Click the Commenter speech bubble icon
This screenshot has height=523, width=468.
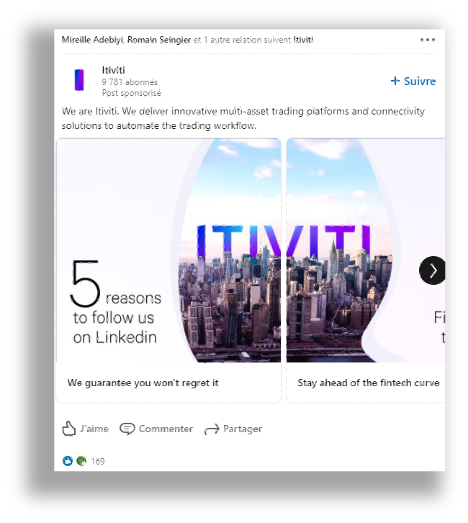tap(127, 429)
